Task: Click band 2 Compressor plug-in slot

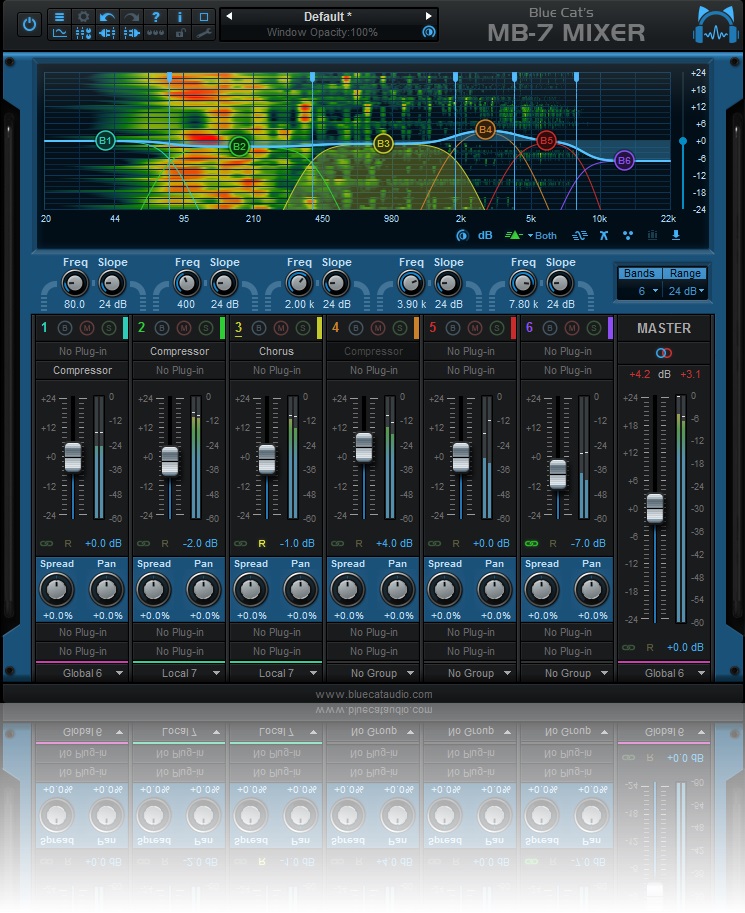Action: 179,351
